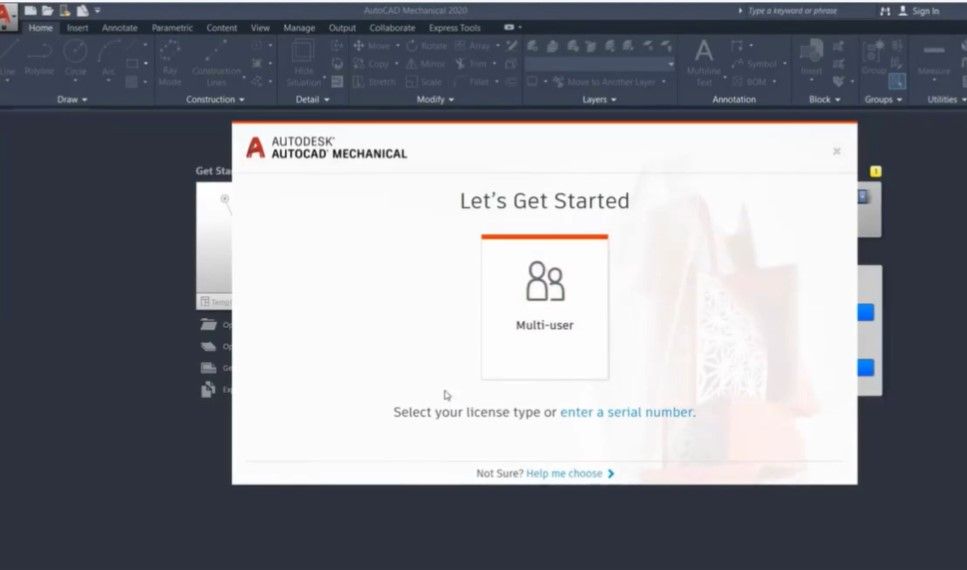Select the Arc tool
The height and width of the screenshot is (570, 967).
click(109, 59)
